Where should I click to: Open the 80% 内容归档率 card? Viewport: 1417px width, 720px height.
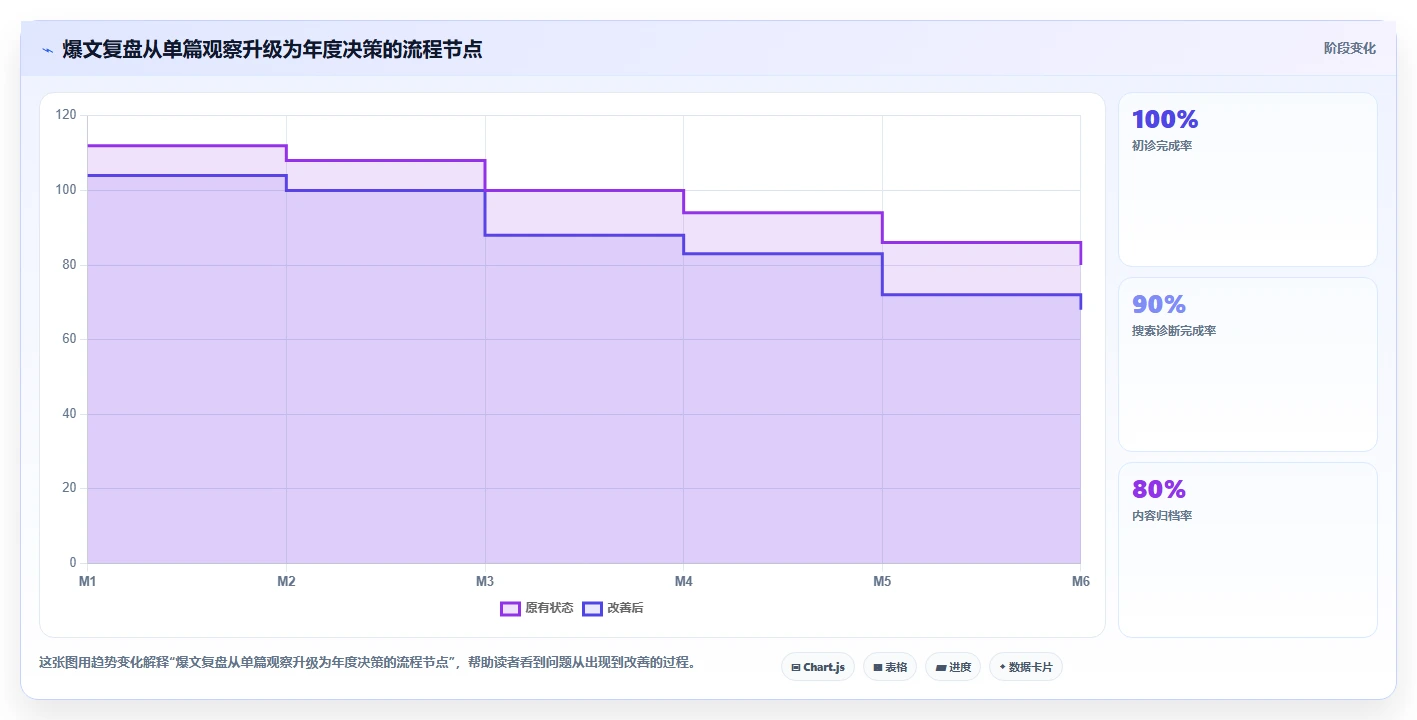coord(1247,549)
